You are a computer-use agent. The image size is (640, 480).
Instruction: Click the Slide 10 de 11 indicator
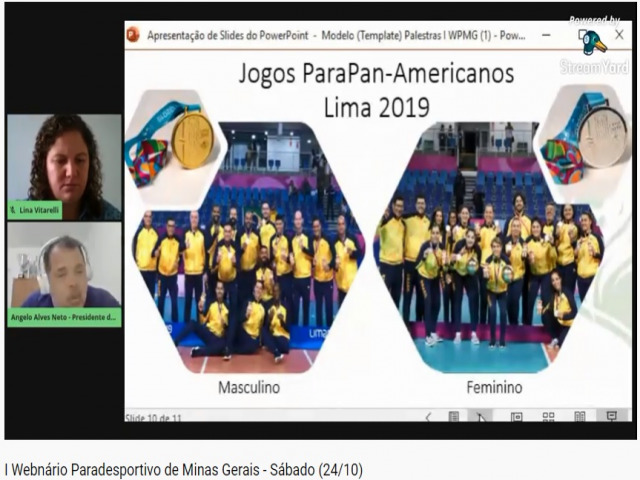[146, 417]
